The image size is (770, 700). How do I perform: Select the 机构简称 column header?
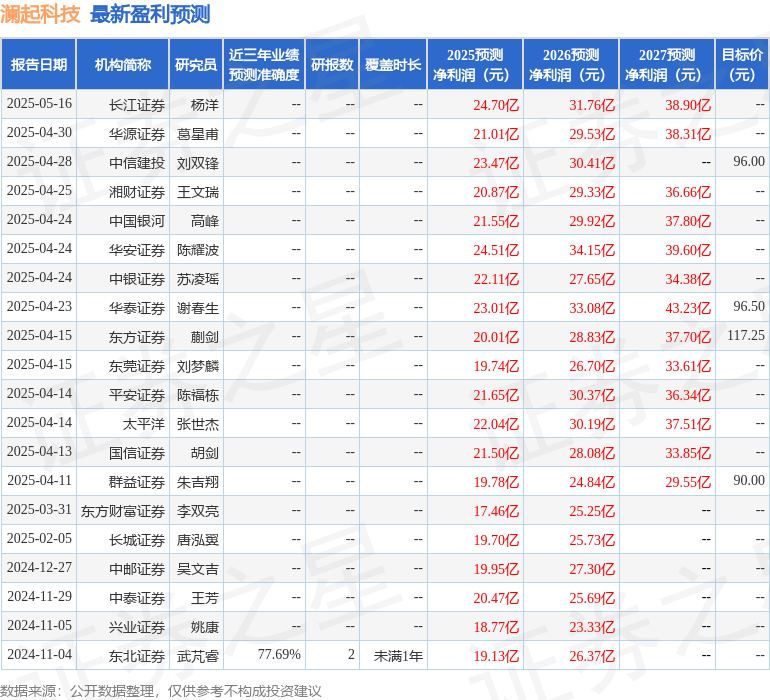123,64
